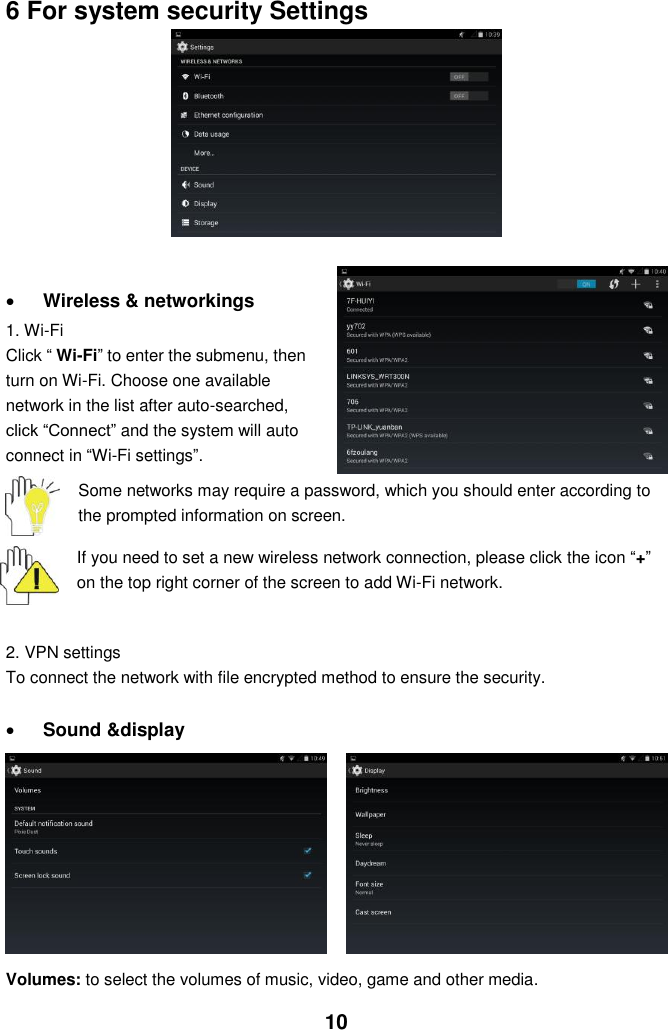Screen dimensions: 668x1030
Task: Open the three-dot overflow menu in Wi-Fi
Action: pos(657,284)
